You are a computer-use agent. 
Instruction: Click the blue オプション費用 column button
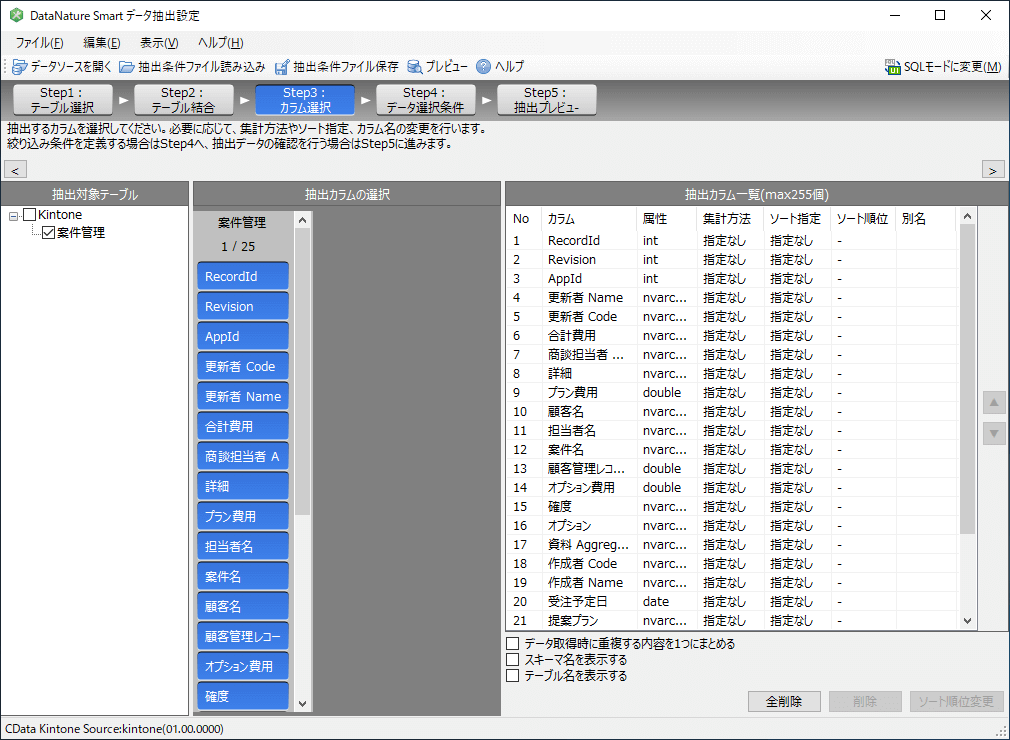click(x=243, y=666)
